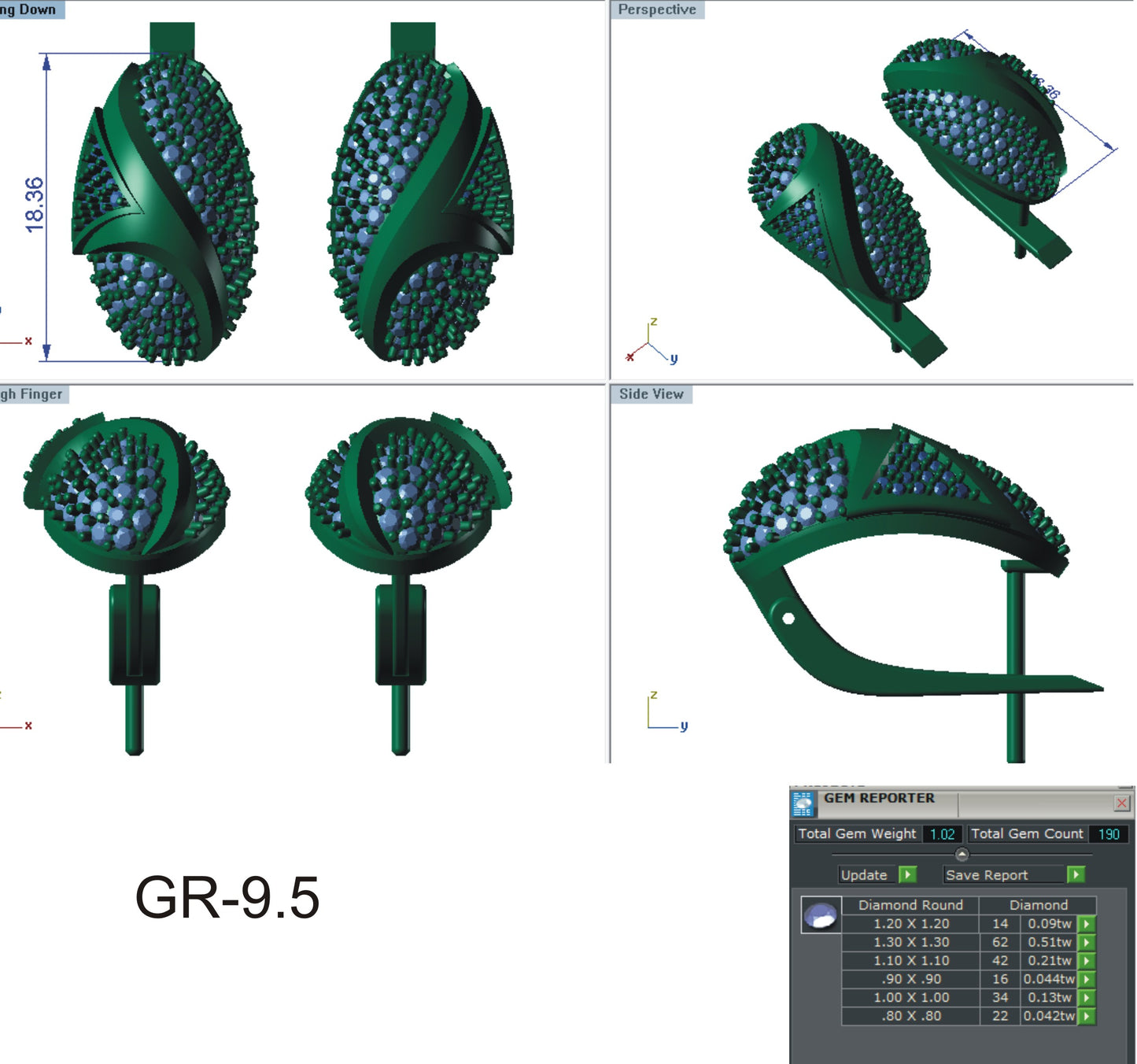This screenshot has height=1064, width=1137.
Task: Activate the Through Finger viewport label
Action: click(x=34, y=394)
